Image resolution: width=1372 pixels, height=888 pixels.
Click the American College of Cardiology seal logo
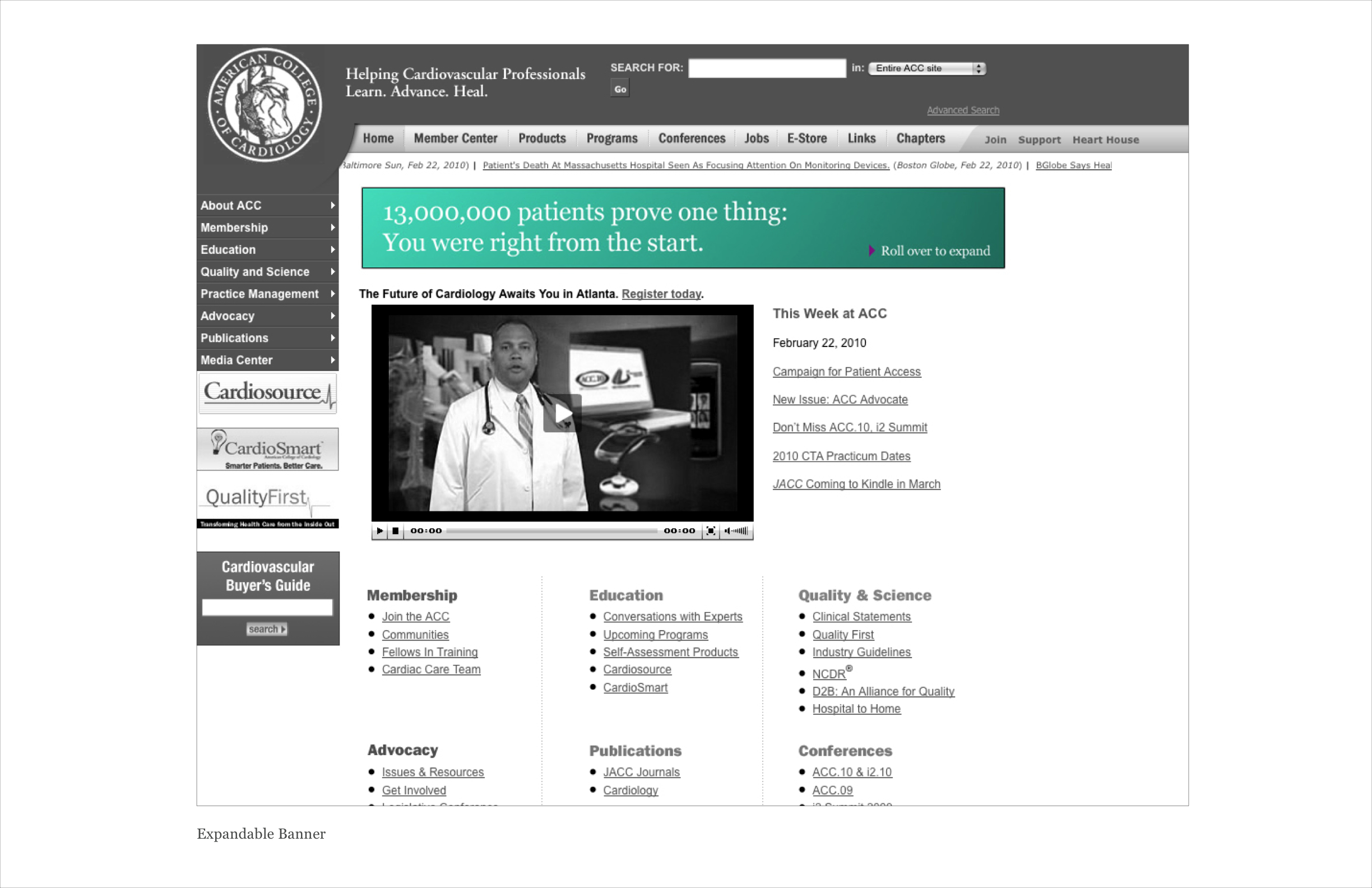265,105
